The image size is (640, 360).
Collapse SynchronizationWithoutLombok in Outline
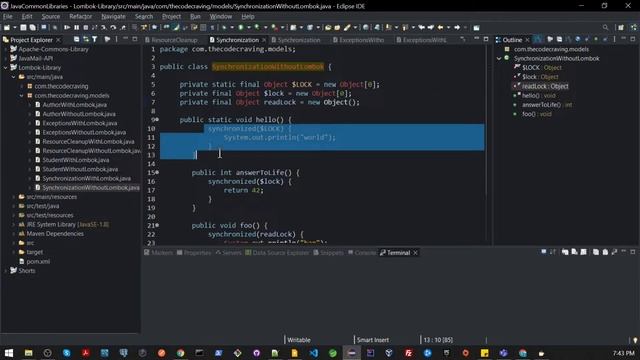[x=499, y=58]
